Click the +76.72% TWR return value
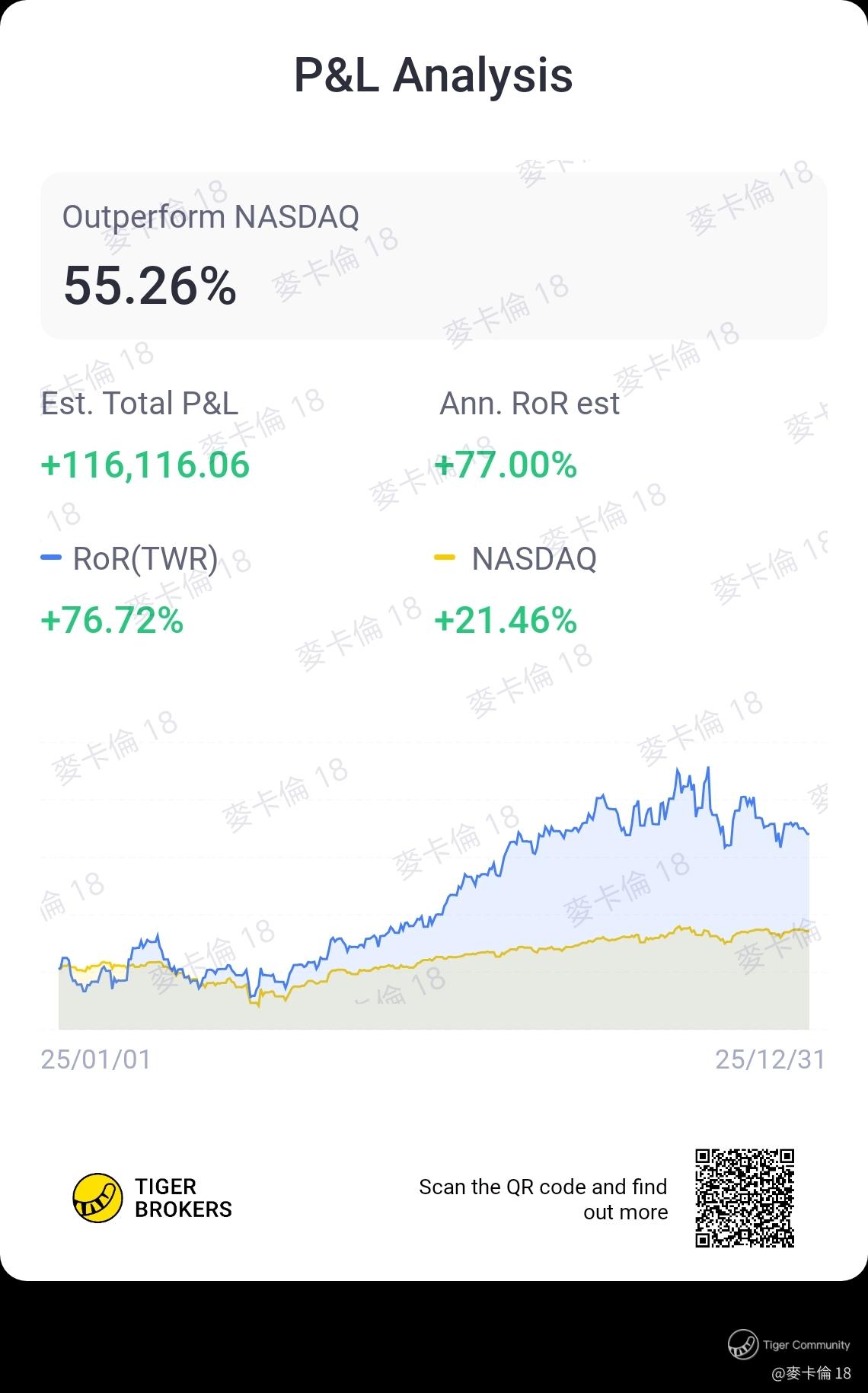Screen dimensions: 868x1393 click(112, 620)
